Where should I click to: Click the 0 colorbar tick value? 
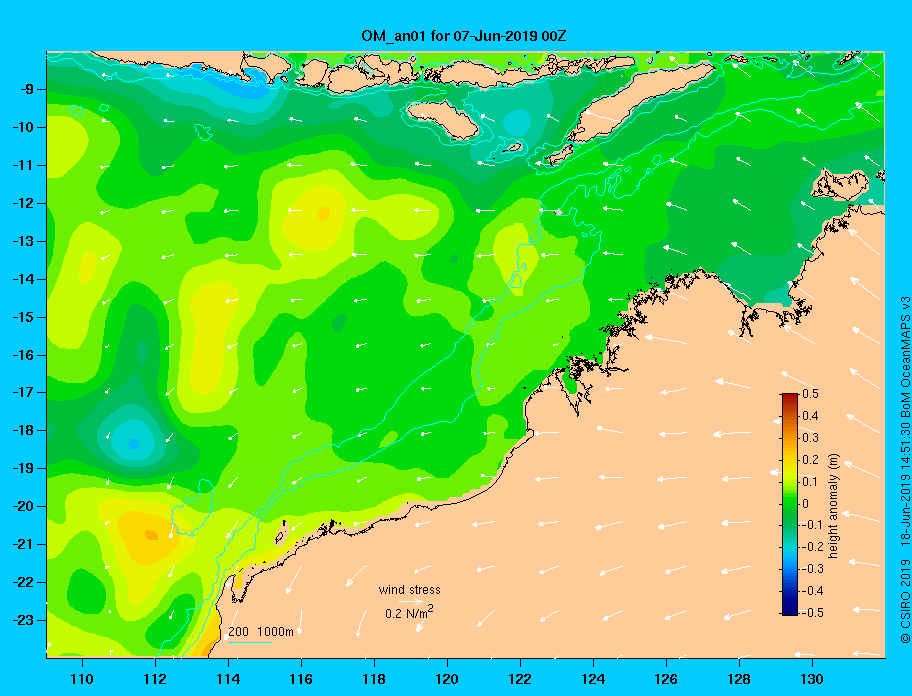tap(806, 504)
